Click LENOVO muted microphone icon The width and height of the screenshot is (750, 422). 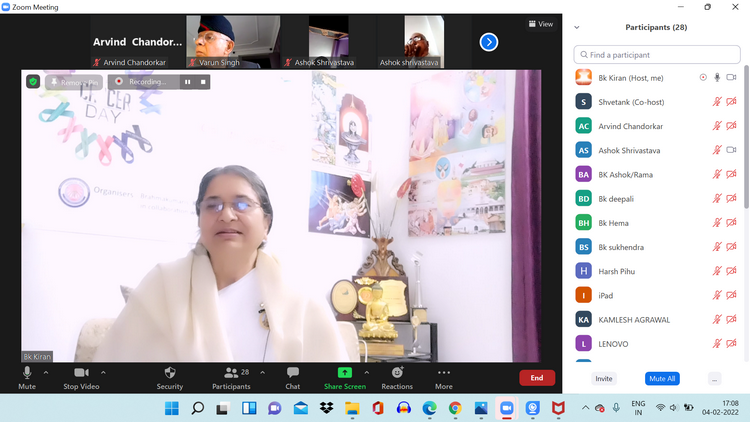[717, 343]
